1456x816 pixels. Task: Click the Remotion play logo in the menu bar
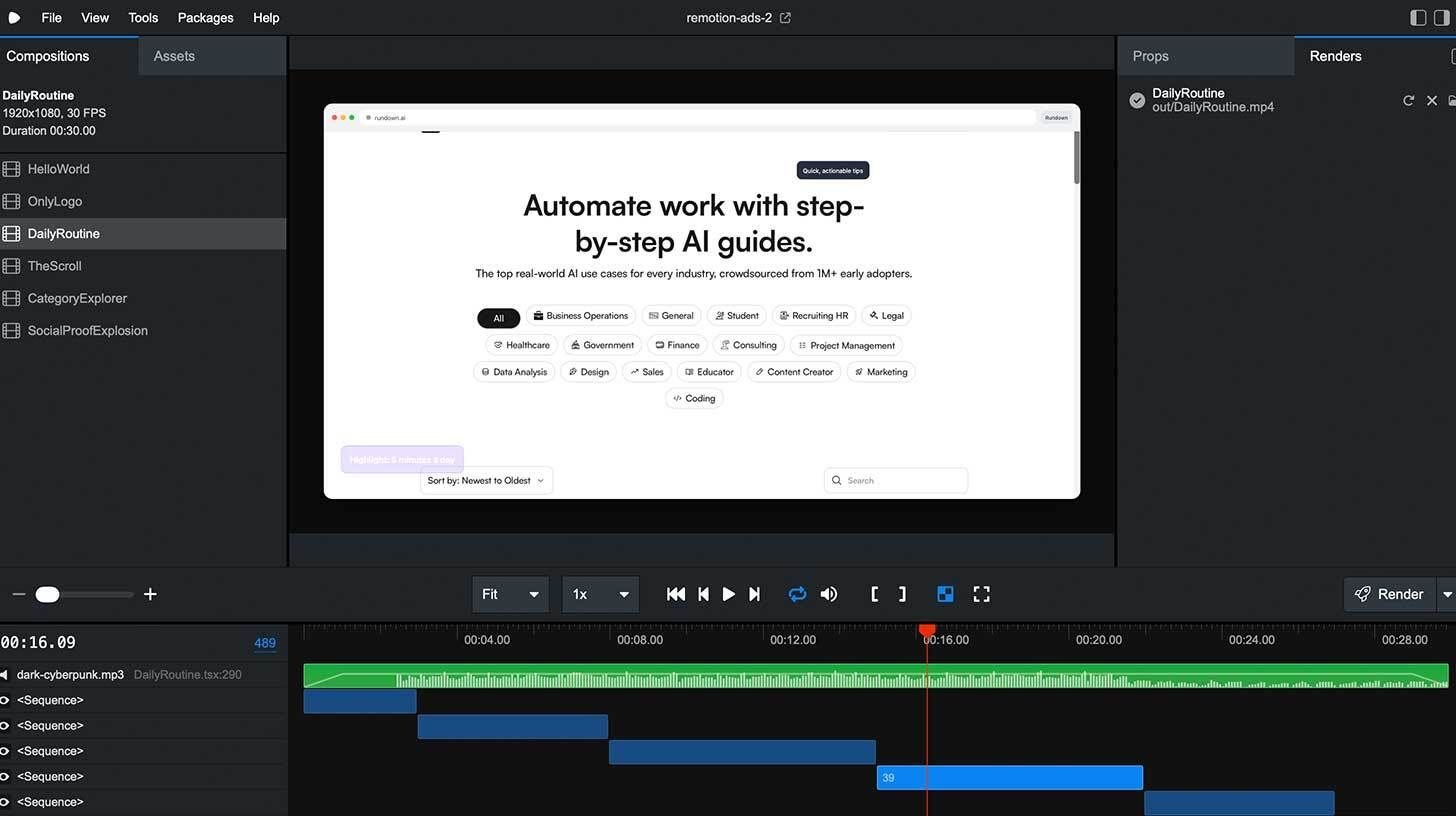tap(14, 17)
